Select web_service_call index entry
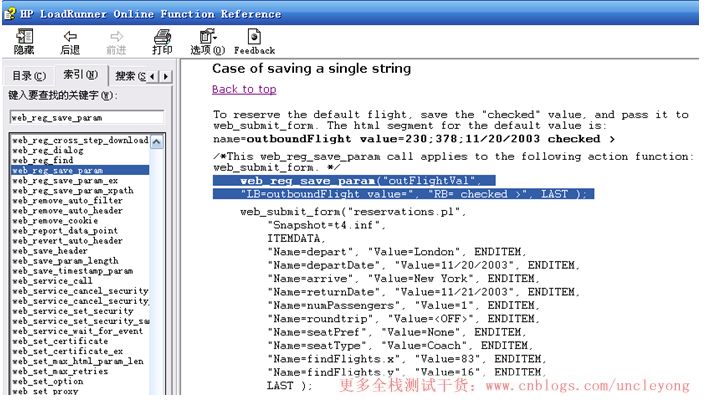 pyautogui.click(x=52, y=281)
